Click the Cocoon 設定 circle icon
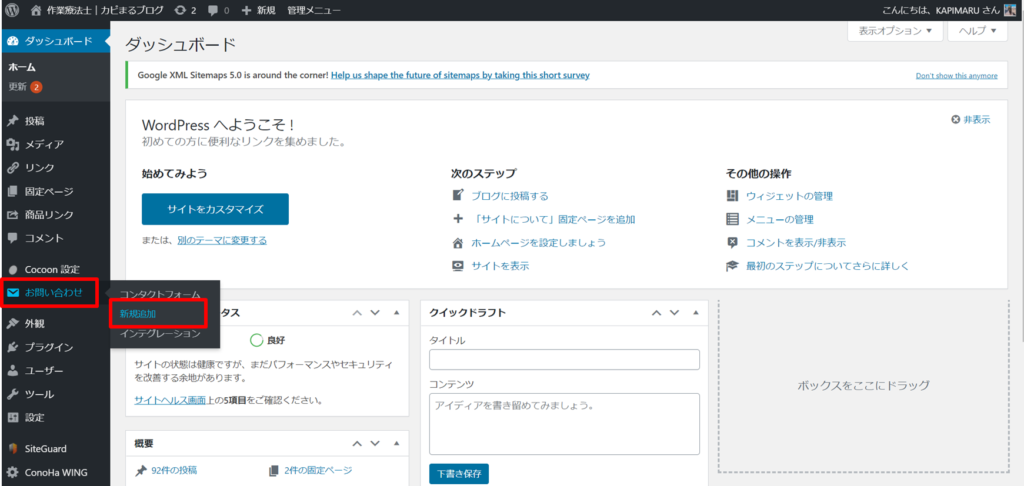Screen dimensions: 1024x486 coord(12,269)
